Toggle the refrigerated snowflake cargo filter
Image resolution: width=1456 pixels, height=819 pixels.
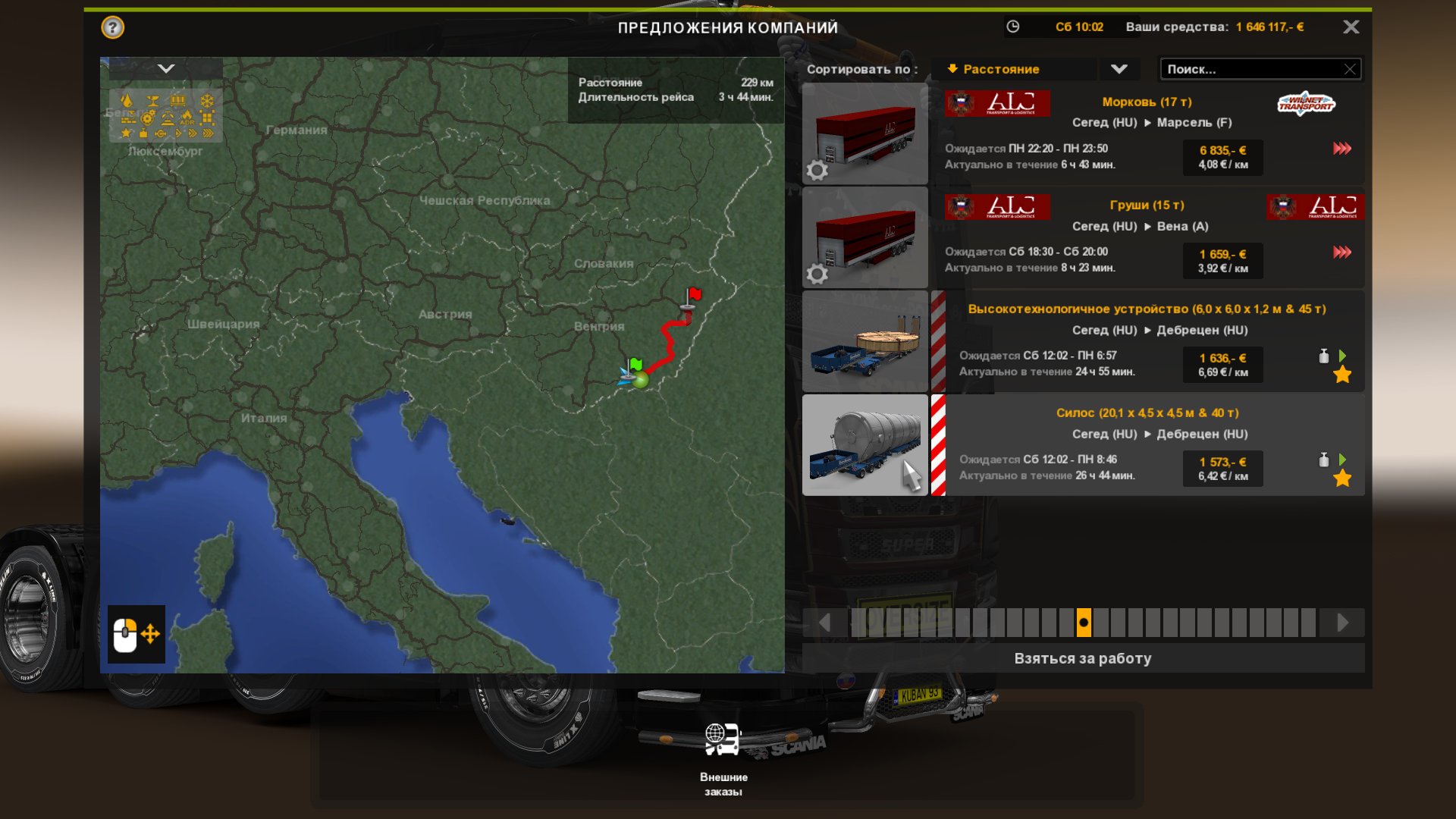(207, 101)
